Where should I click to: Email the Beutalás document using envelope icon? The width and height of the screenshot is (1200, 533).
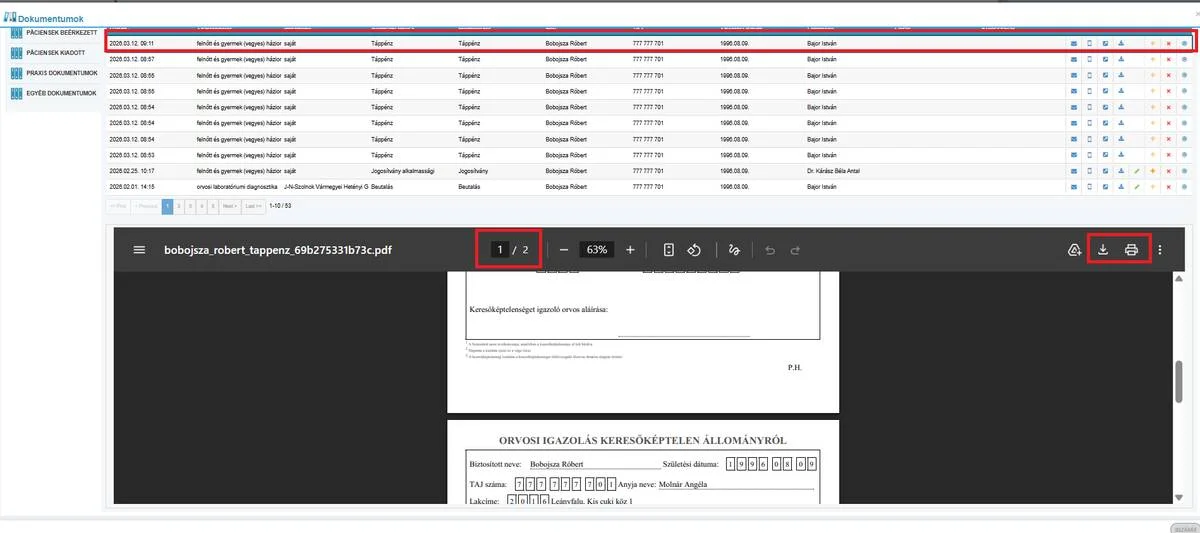[x=1075, y=186]
